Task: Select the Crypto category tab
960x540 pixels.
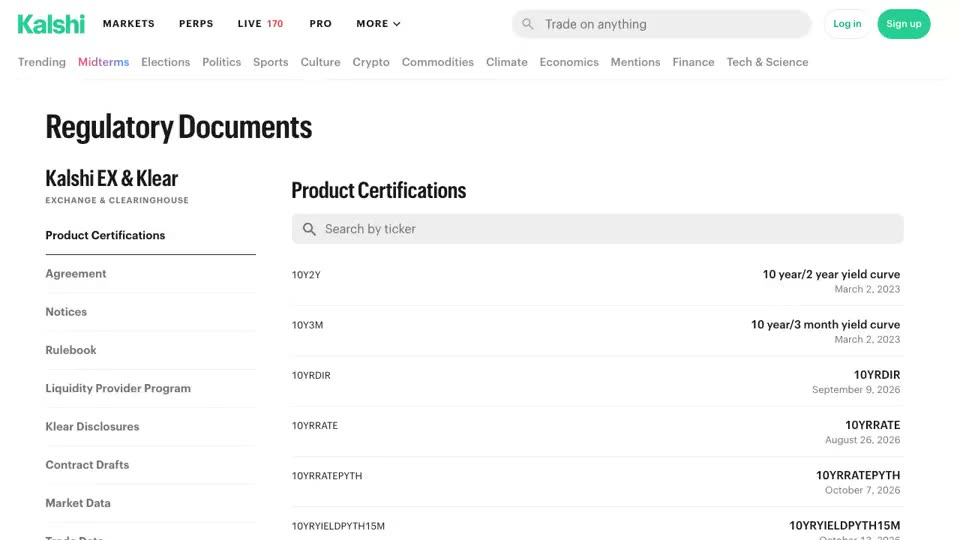Action: [x=371, y=62]
